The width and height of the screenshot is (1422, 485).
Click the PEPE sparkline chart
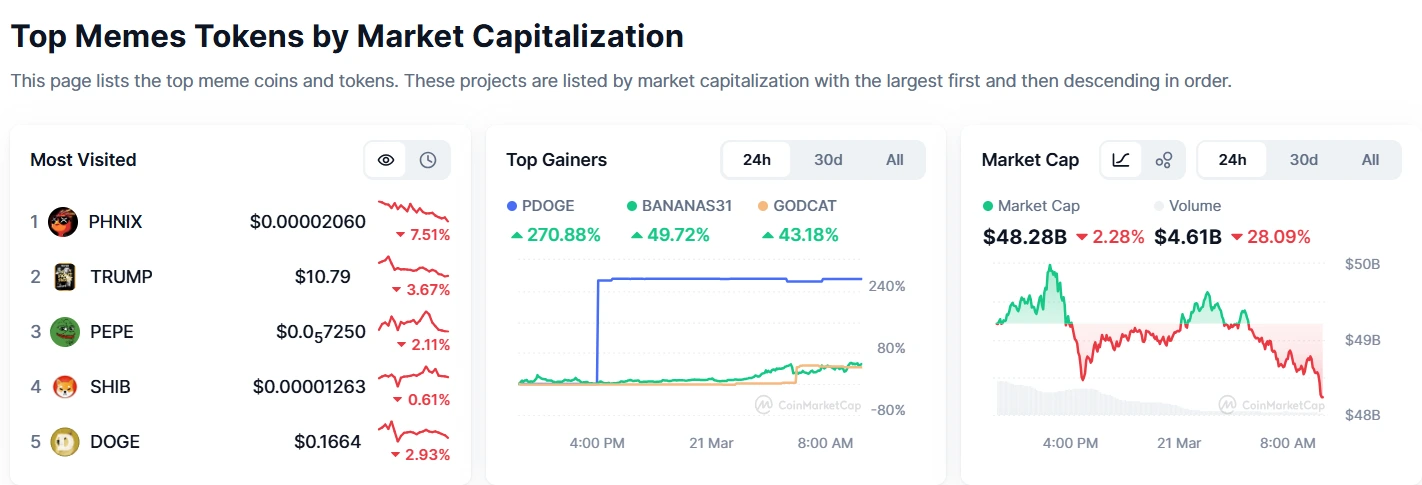click(x=413, y=321)
